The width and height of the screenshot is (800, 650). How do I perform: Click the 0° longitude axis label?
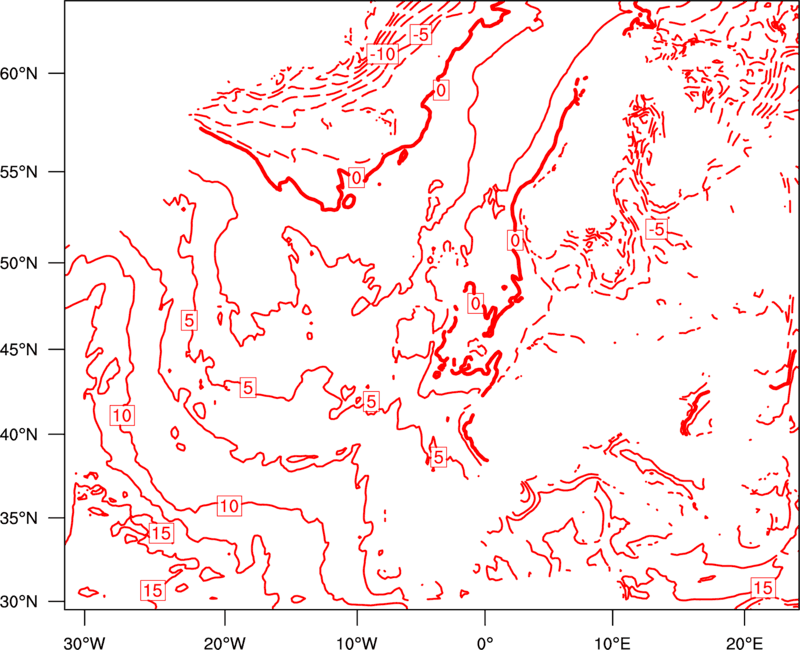485,642
